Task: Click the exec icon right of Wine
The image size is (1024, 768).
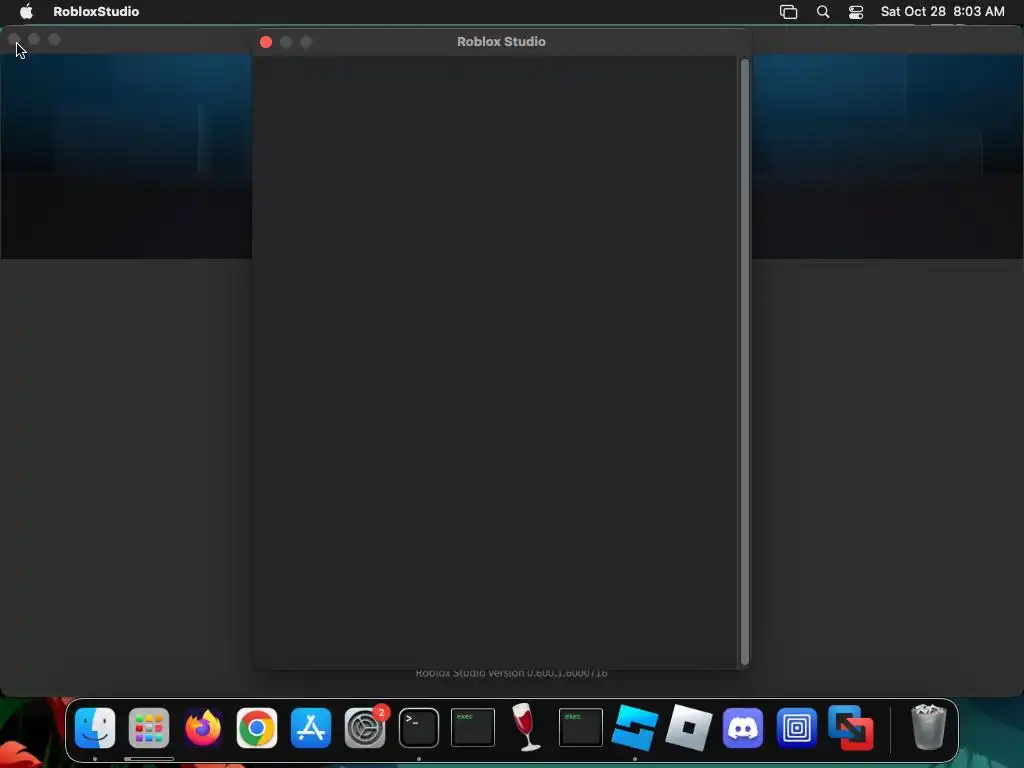Action: coord(581,728)
